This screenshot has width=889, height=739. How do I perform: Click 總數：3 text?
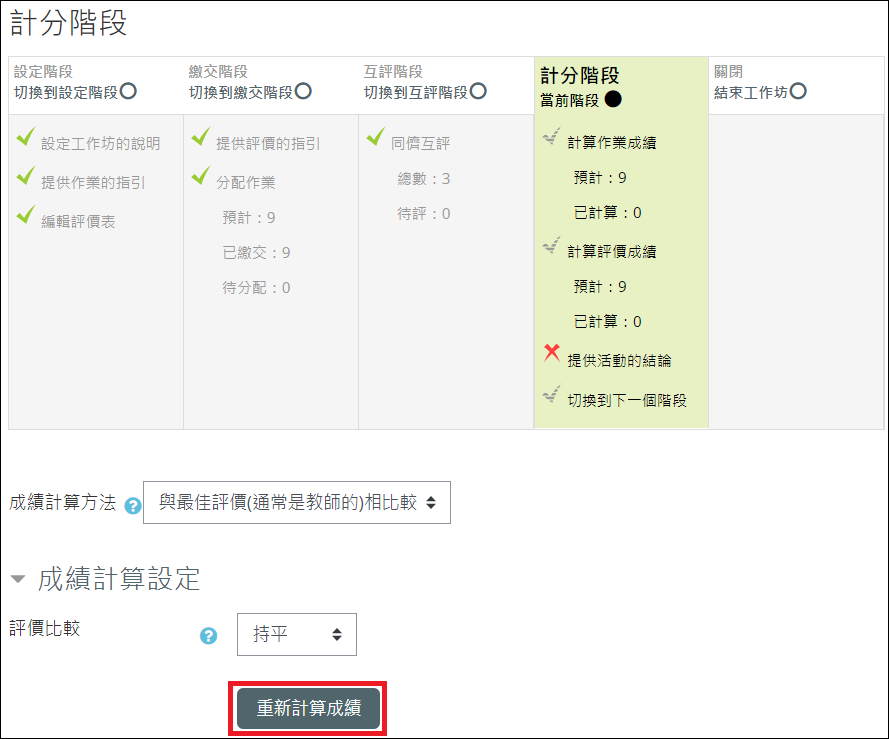coord(424,179)
